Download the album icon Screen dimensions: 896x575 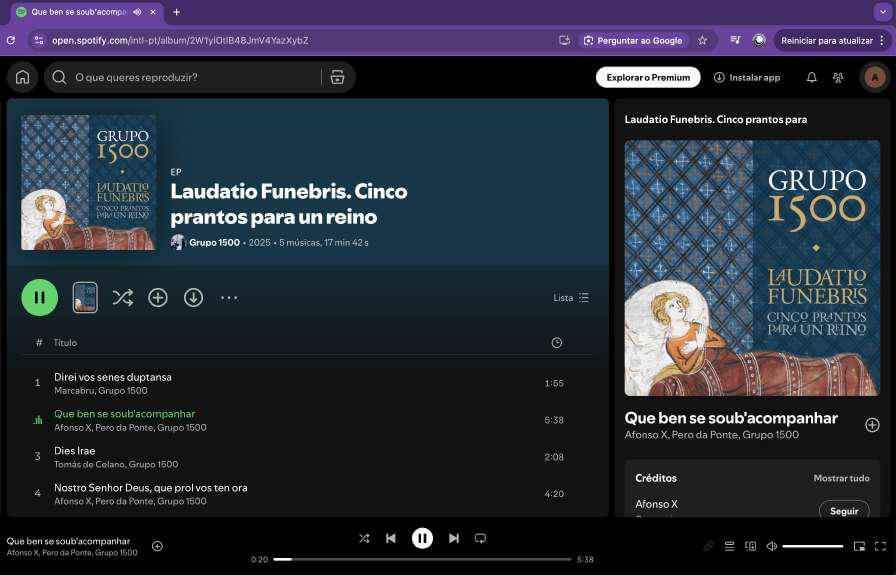click(193, 297)
